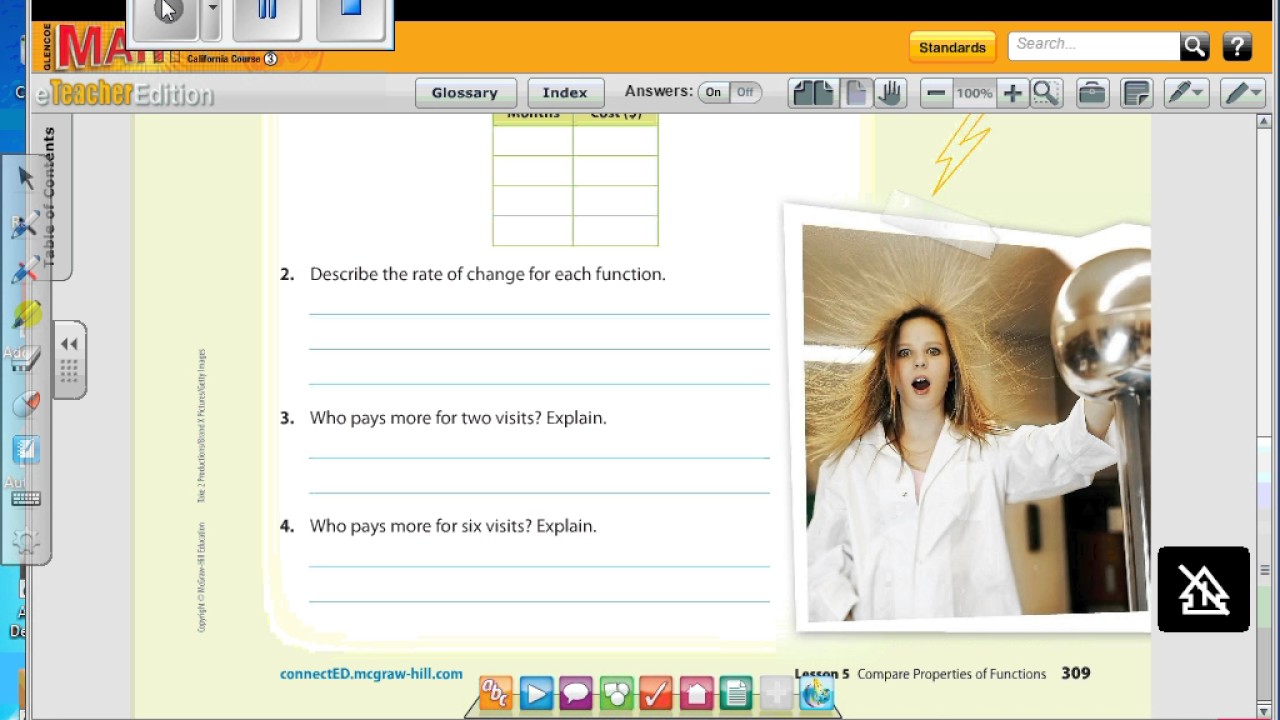Select the eraser in side toolbar
The height and width of the screenshot is (720, 1280).
coord(26,359)
